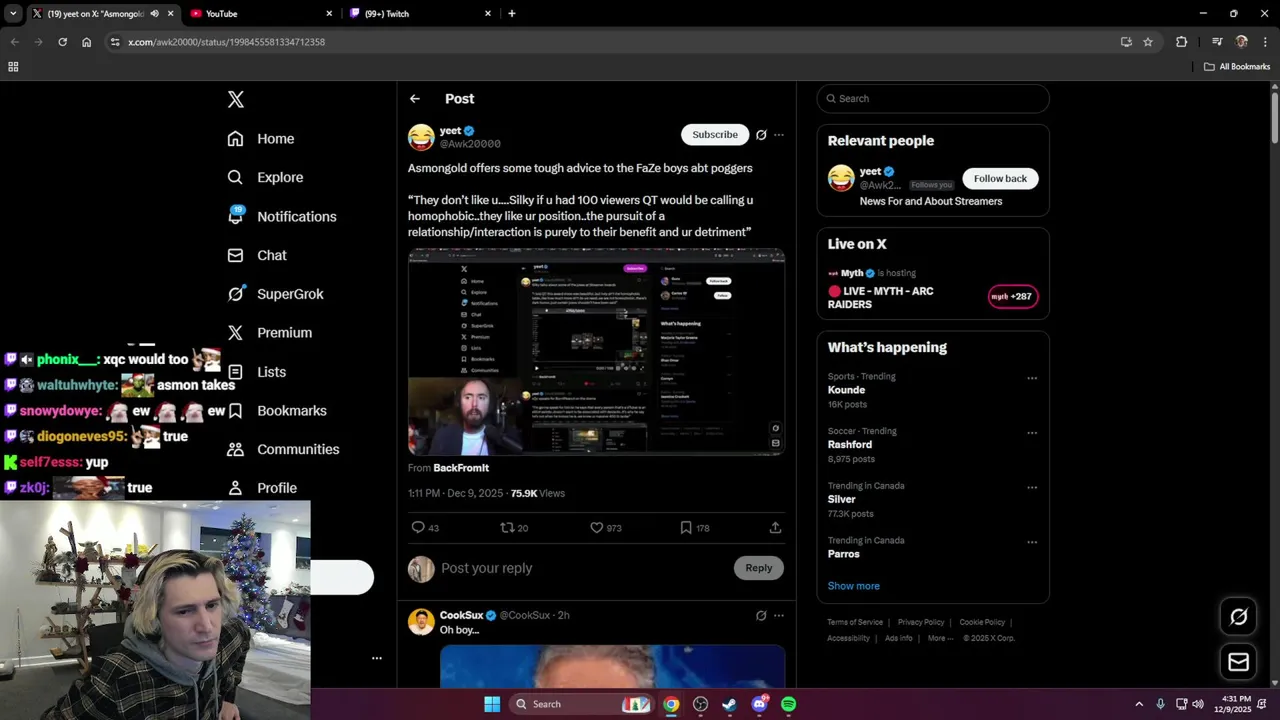The height and width of the screenshot is (720, 1280).
Task: Click Follow back for yeet
Action: (x=1000, y=178)
